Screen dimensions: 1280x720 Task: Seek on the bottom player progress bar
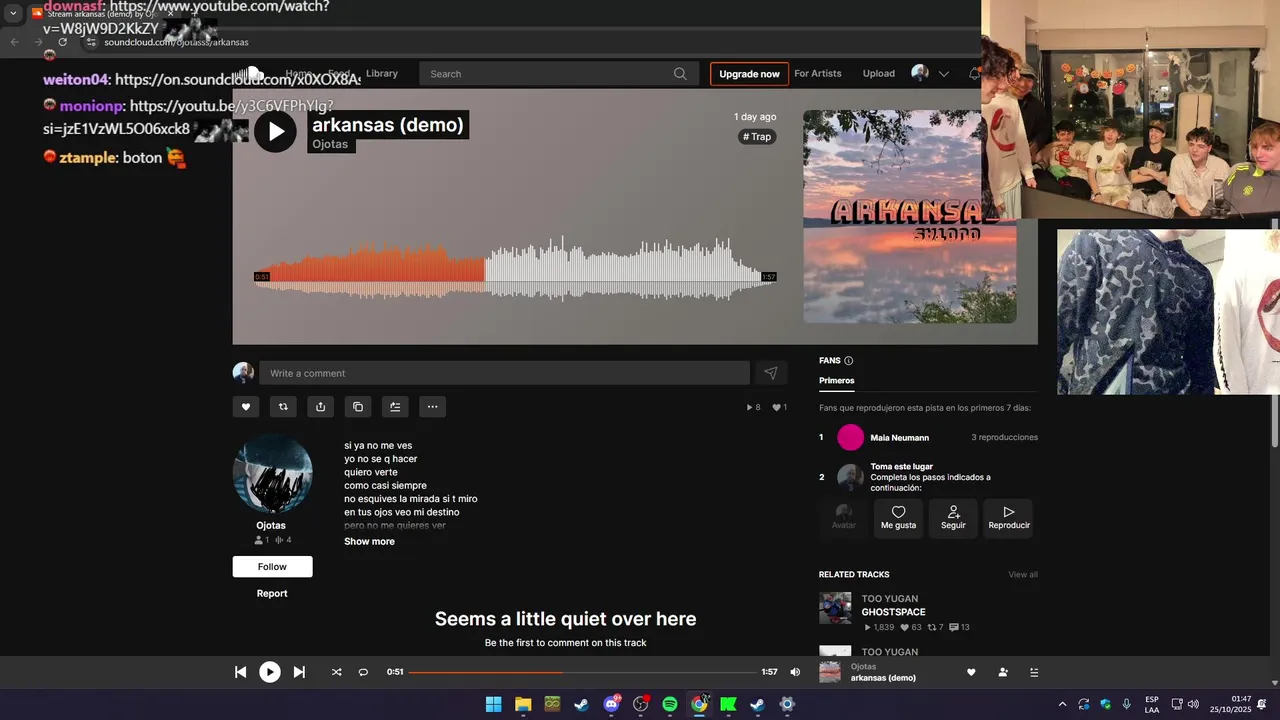583,672
